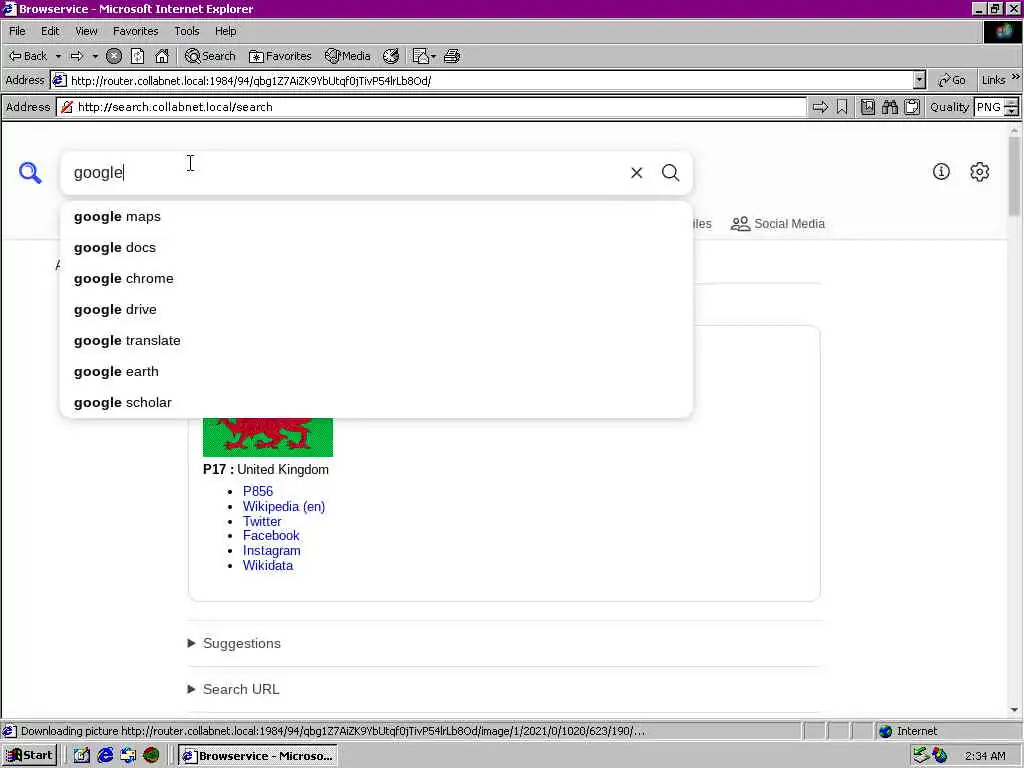Click the blue magnifier logo
The height and width of the screenshot is (768, 1024).
click(30, 172)
